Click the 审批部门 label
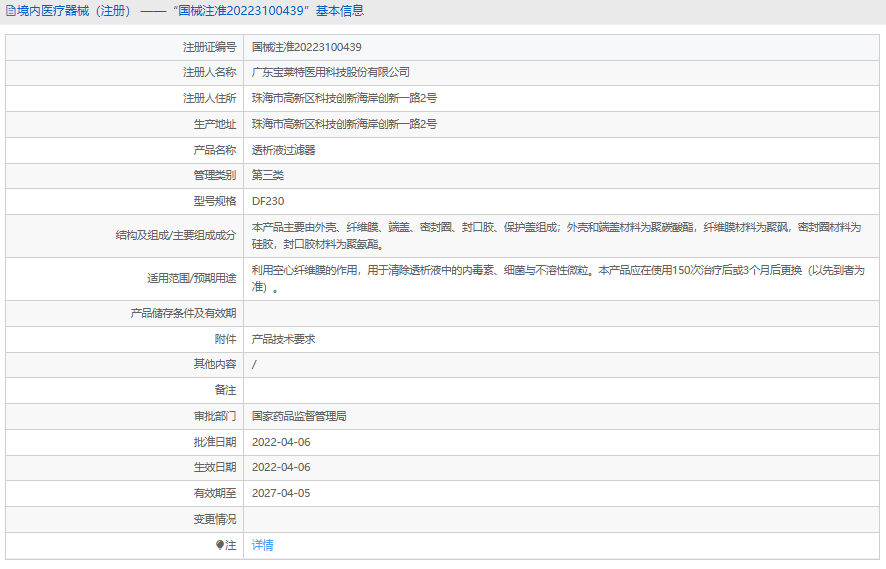 click(215, 416)
